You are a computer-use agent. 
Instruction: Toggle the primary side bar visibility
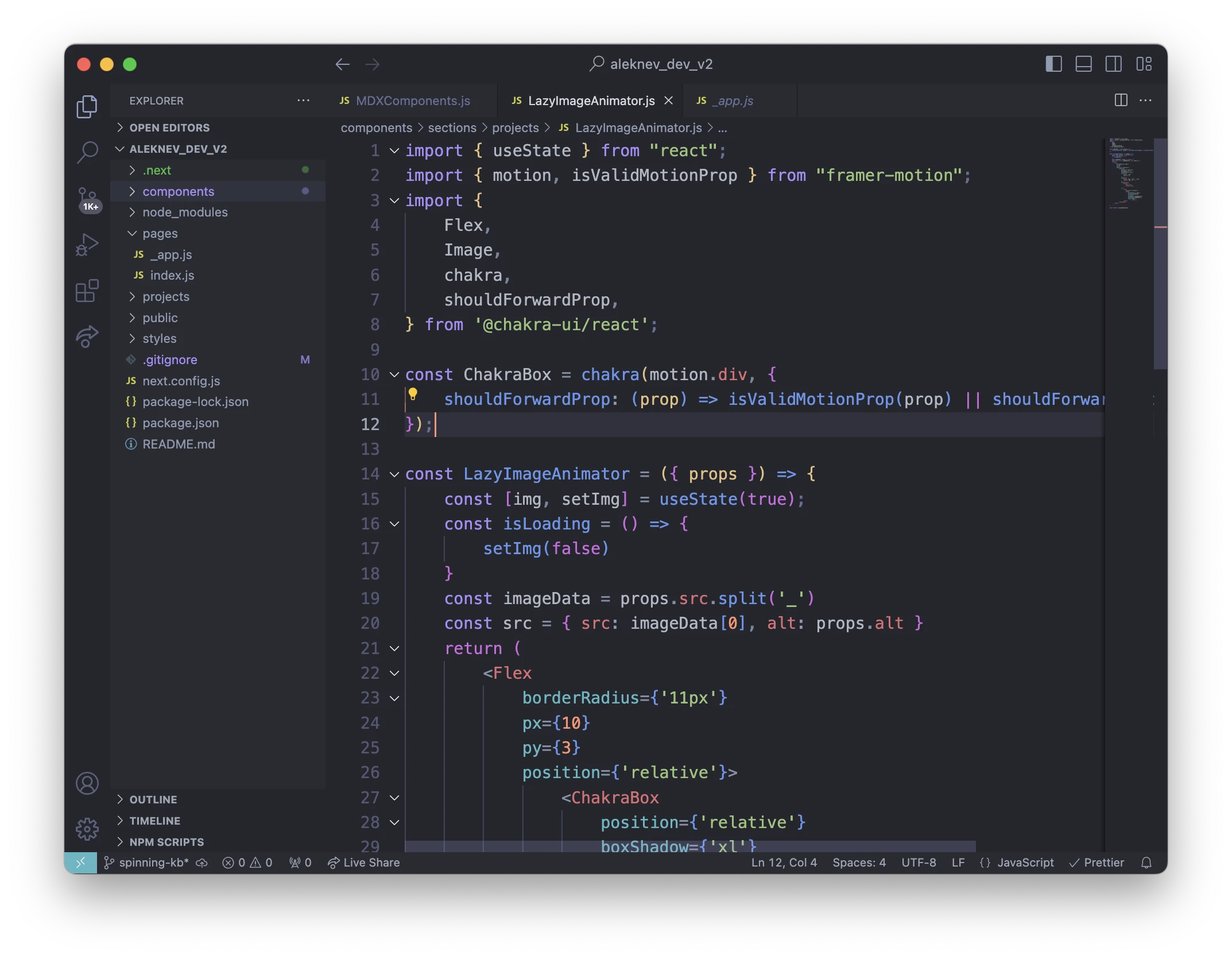pyautogui.click(x=1053, y=64)
